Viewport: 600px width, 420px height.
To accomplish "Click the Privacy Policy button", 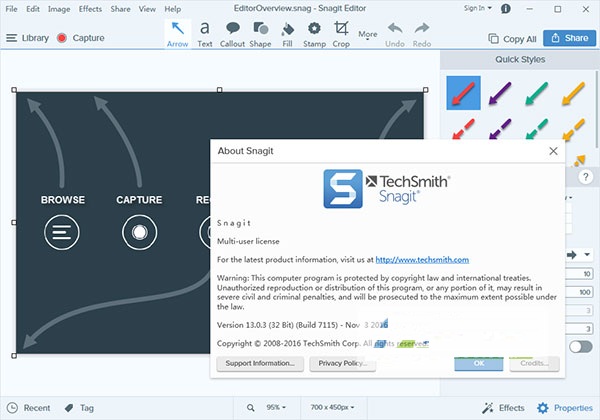I will [342, 364].
